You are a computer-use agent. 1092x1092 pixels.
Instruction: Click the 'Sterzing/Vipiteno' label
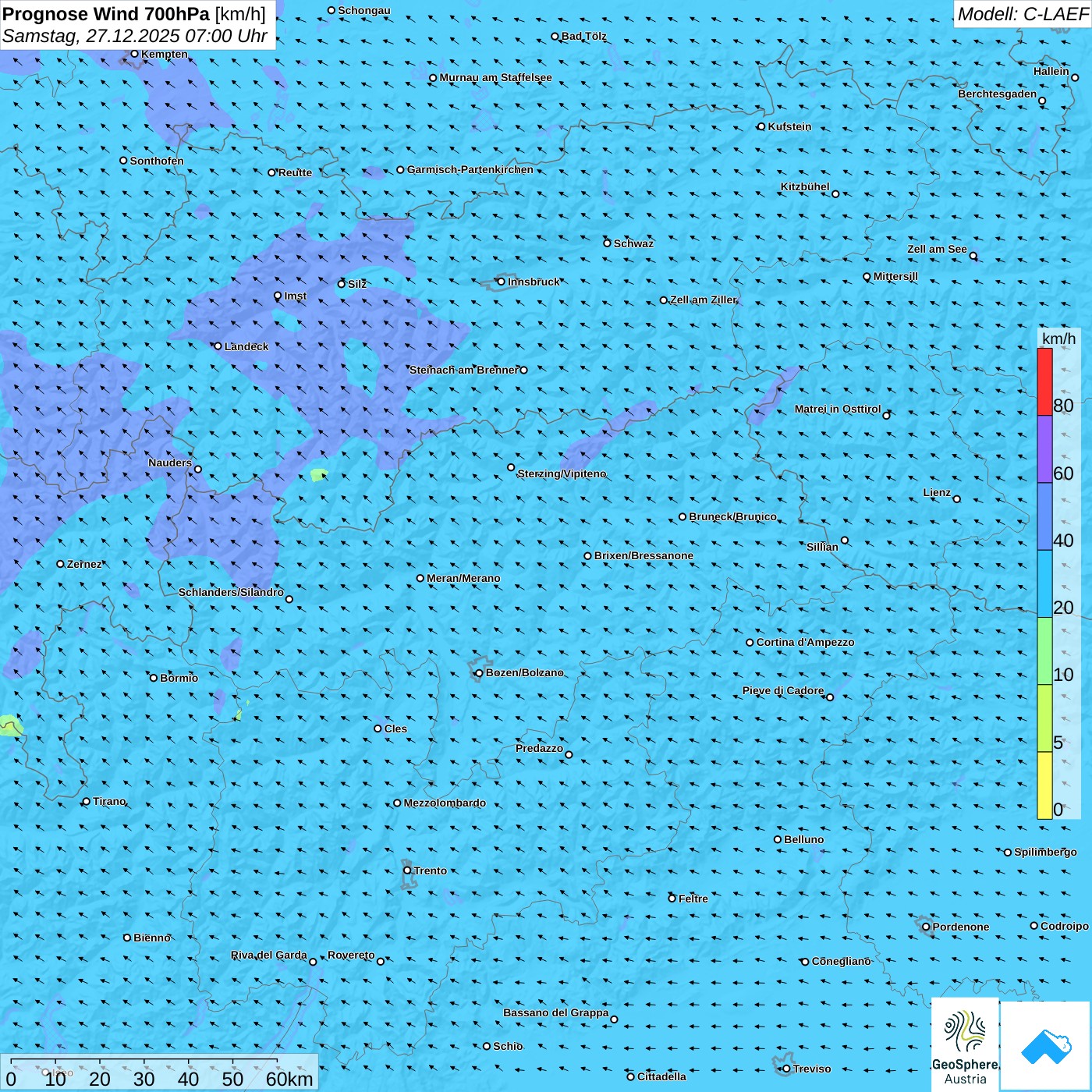pos(562,473)
